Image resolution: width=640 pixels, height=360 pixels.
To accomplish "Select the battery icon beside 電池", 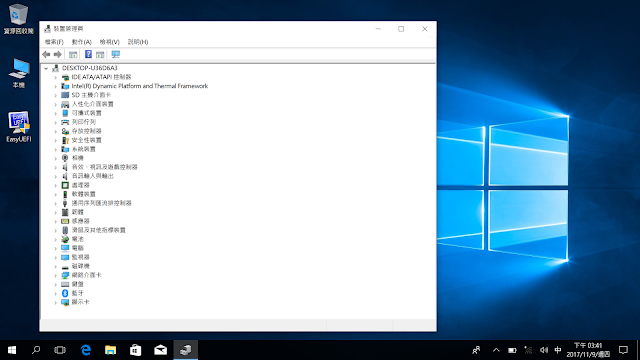I will [x=65, y=239].
